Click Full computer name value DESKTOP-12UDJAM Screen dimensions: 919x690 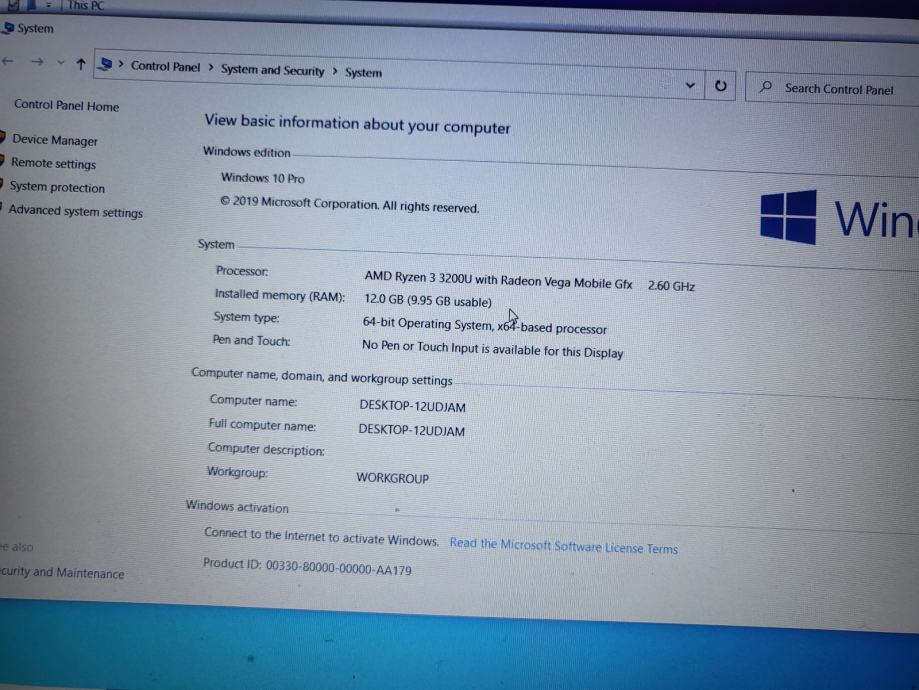(411, 430)
